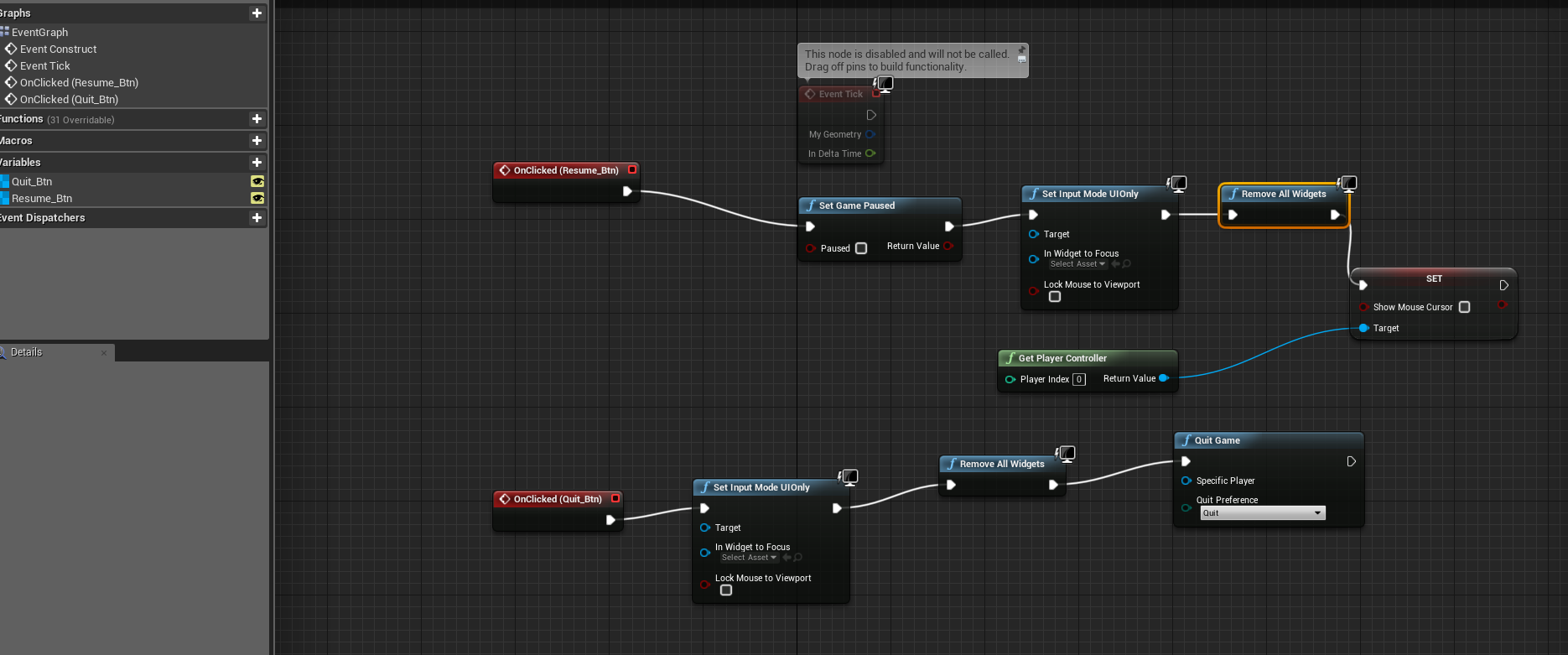Toggle Lock Mouse to Viewport in Quit chain
Image resolution: width=1568 pixels, height=655 pixels.
coord(726,590)
